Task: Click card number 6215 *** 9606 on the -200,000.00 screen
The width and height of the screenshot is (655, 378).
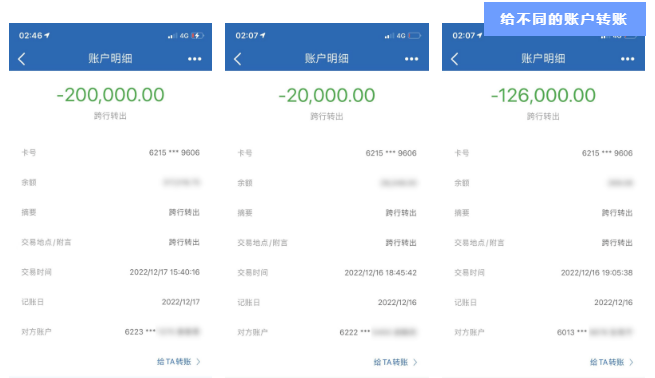Action: point(174,153)
